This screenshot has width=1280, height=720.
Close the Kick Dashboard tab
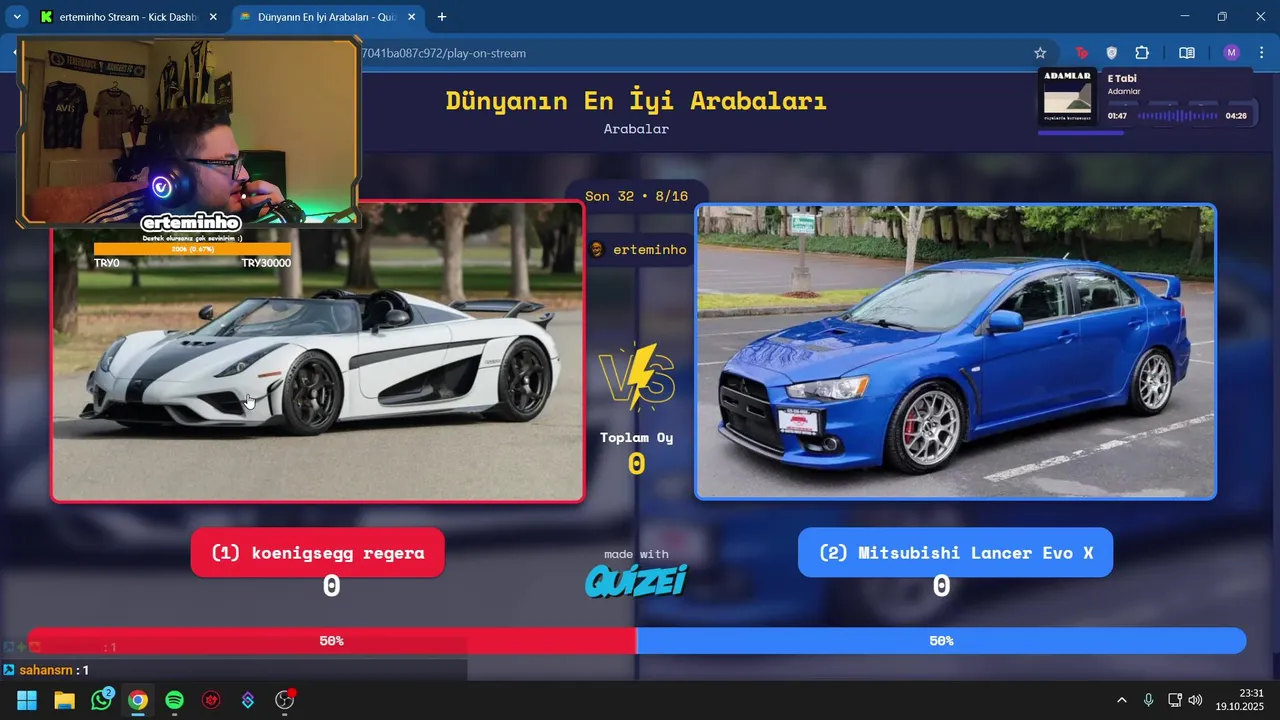point(212,17)
